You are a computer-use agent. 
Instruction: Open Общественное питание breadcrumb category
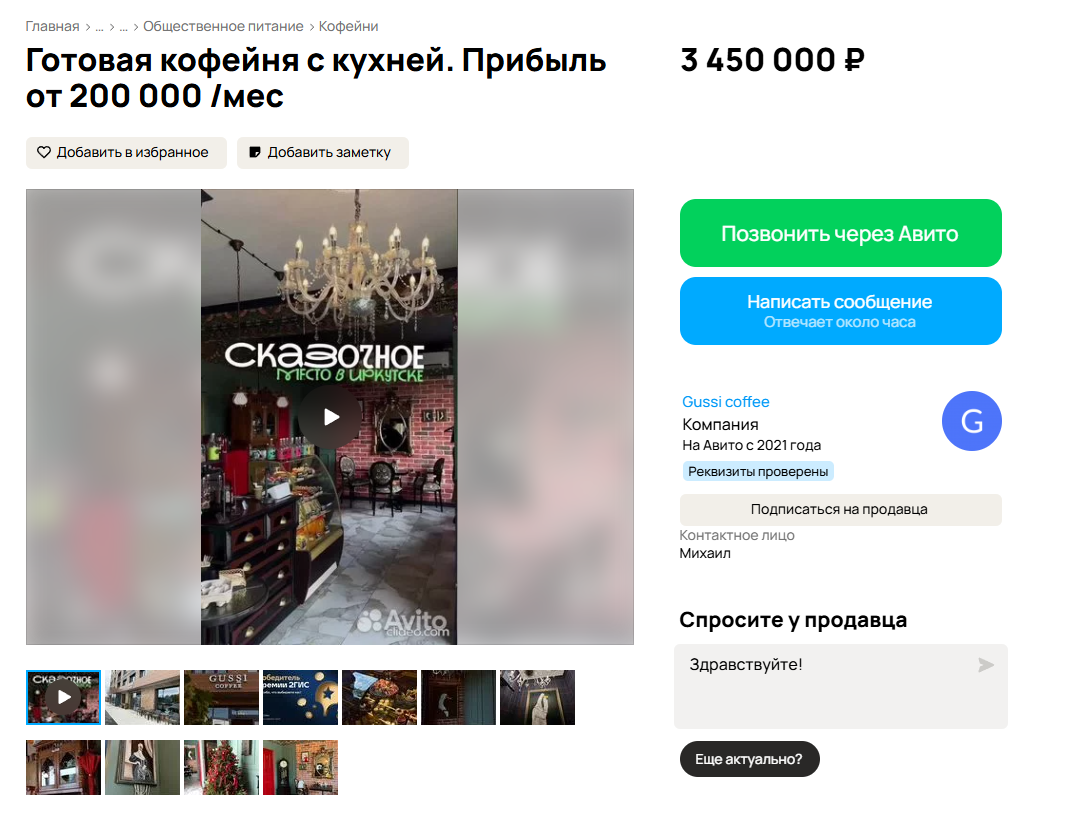(x=223, y=26)
